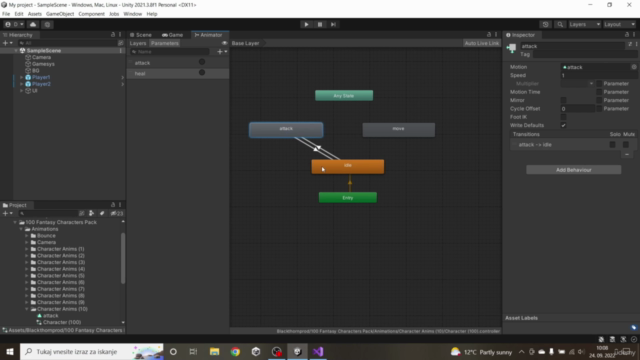Toggle the Mirror checkbox
Image resolution: width=640 pixels, height=360 pixels.
pos(563,100)
